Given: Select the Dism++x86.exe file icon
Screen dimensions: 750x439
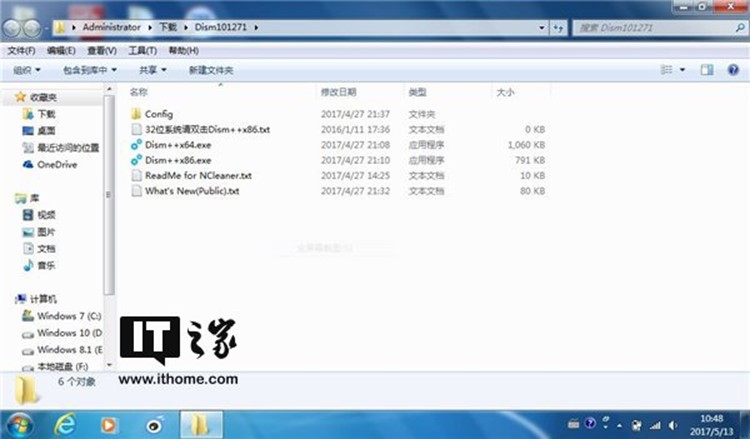Looking at the screenshot, I should tap(137, 160).
